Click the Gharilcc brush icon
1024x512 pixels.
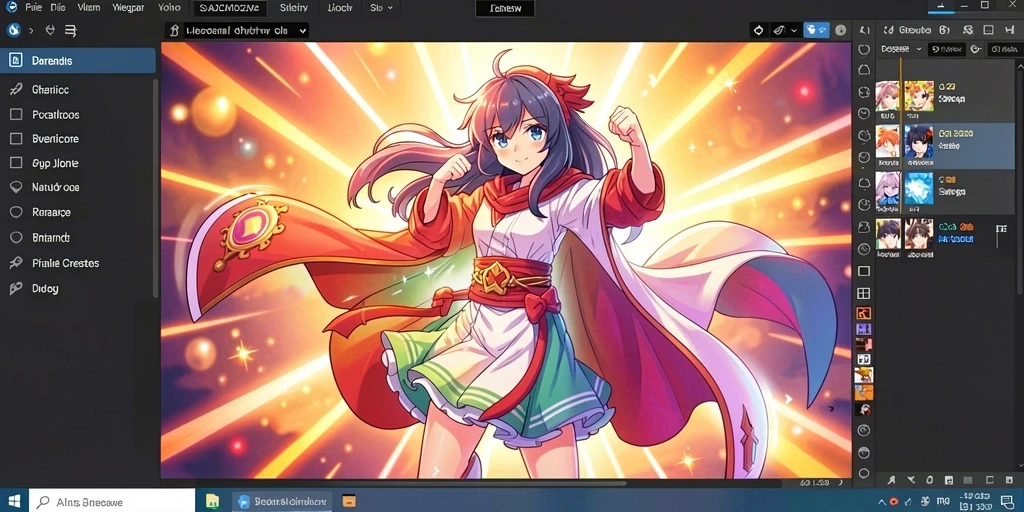tap(16, 90)
